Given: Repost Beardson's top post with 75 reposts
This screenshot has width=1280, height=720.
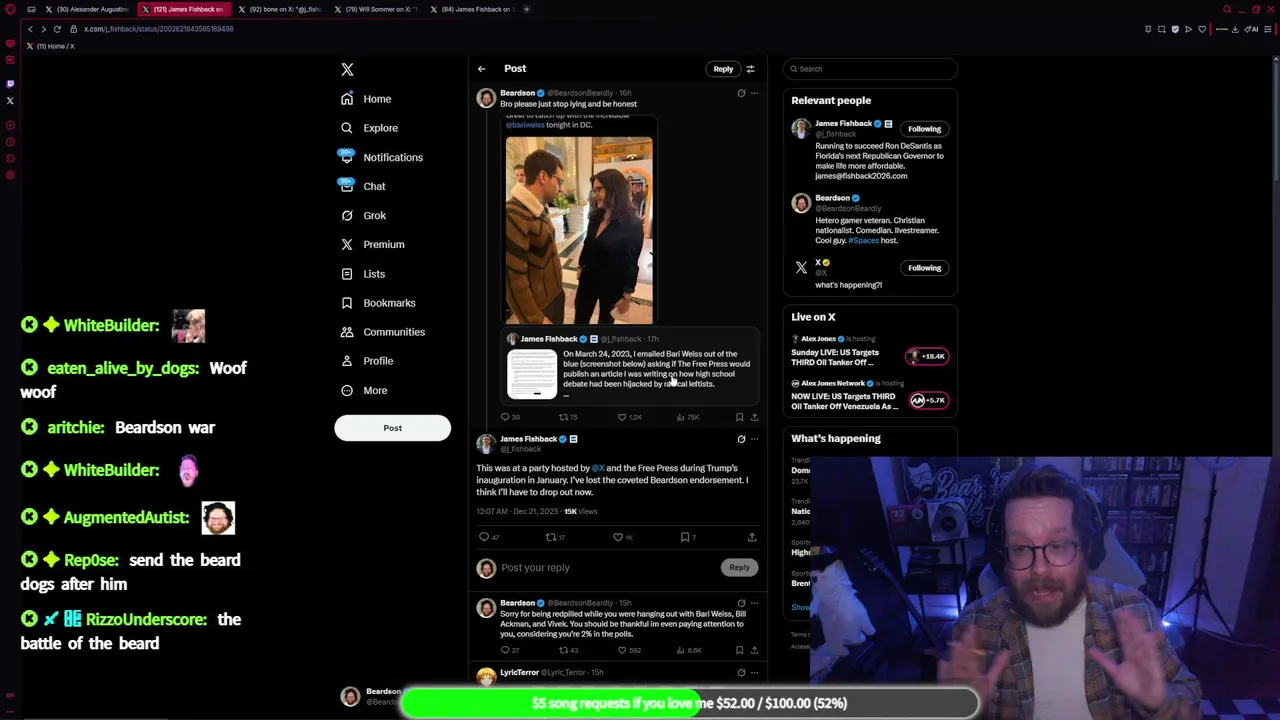Looking at the screenshot, I should pos(563,417).
